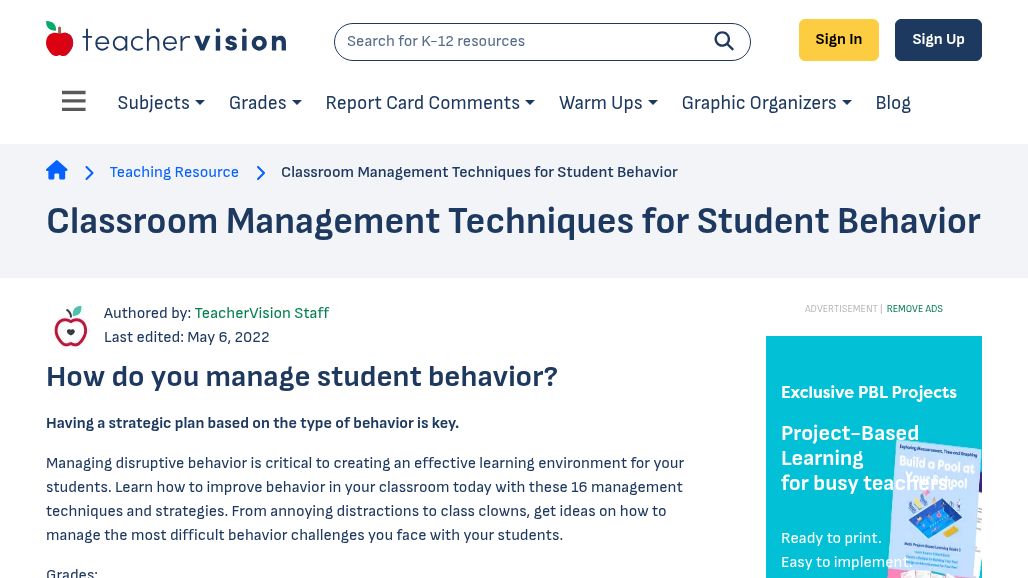1028x578 pixels.
Task: Open the Report Card Comments dropdown
Action: [430, 103]
